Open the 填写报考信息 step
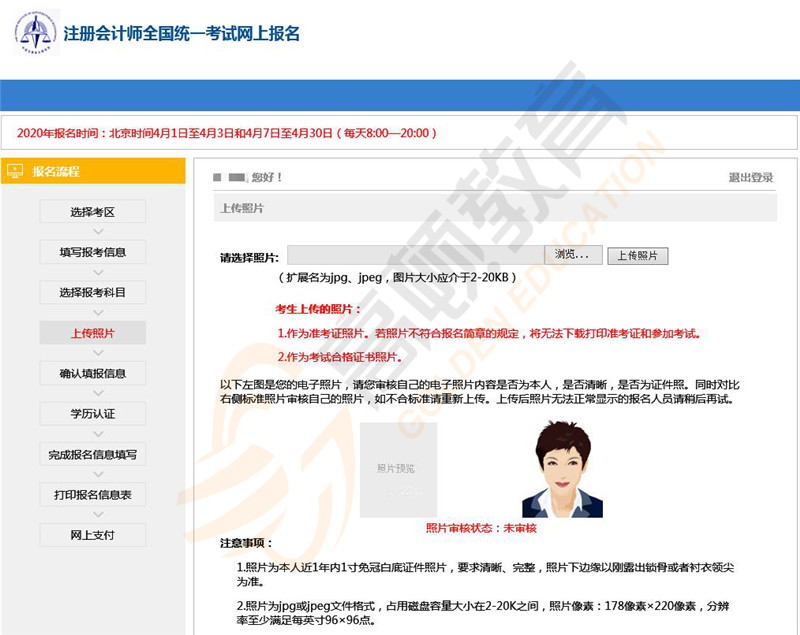The height and width of the screenshot is (635, 800). [x=92, y=252]
